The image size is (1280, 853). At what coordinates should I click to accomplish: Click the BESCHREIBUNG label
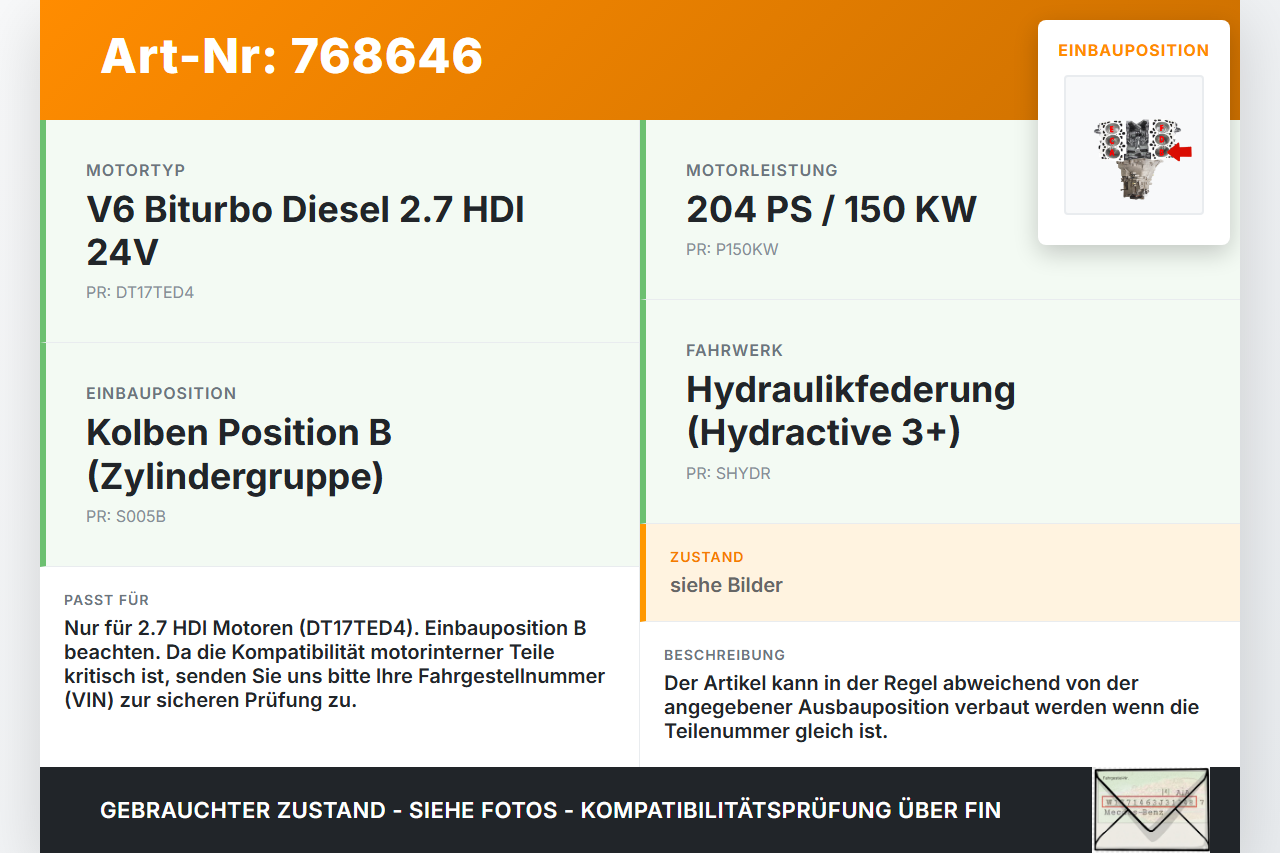725,655
